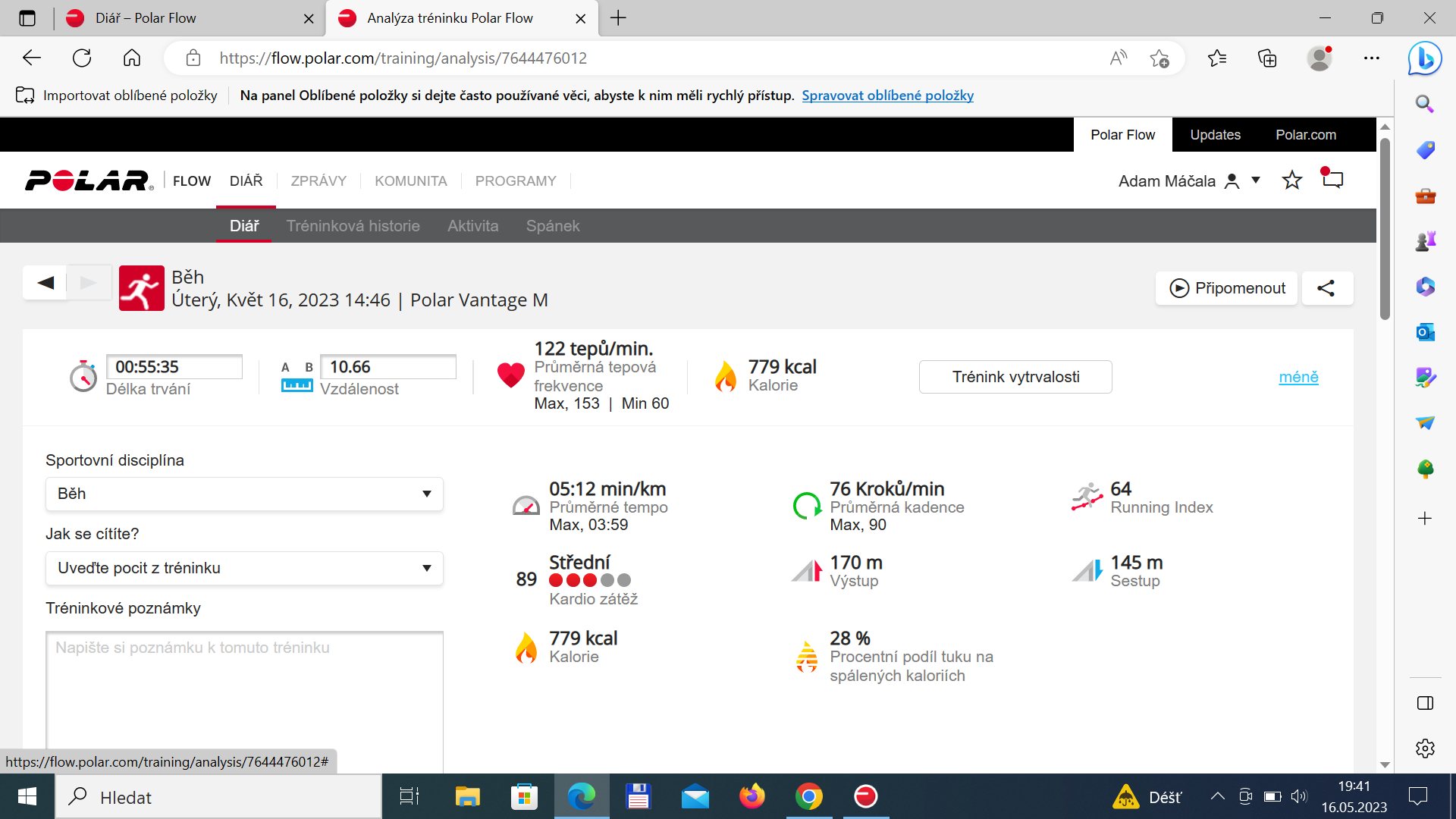Open KOMUNITA in main navigation
This screenshot has width=1456, height=819.
click(x=411, y=181)
